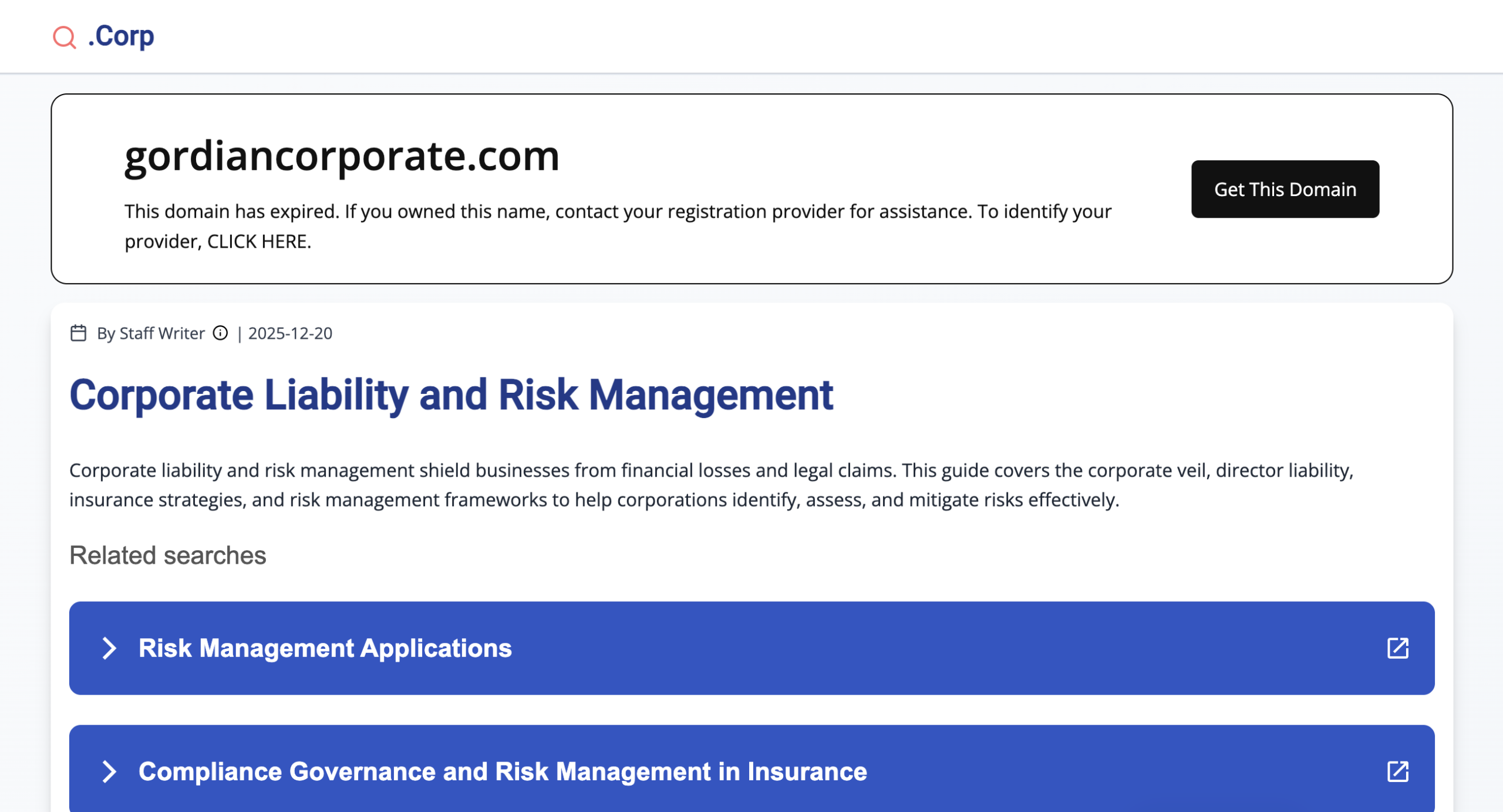Click the Related searches heading

(167, 554)
